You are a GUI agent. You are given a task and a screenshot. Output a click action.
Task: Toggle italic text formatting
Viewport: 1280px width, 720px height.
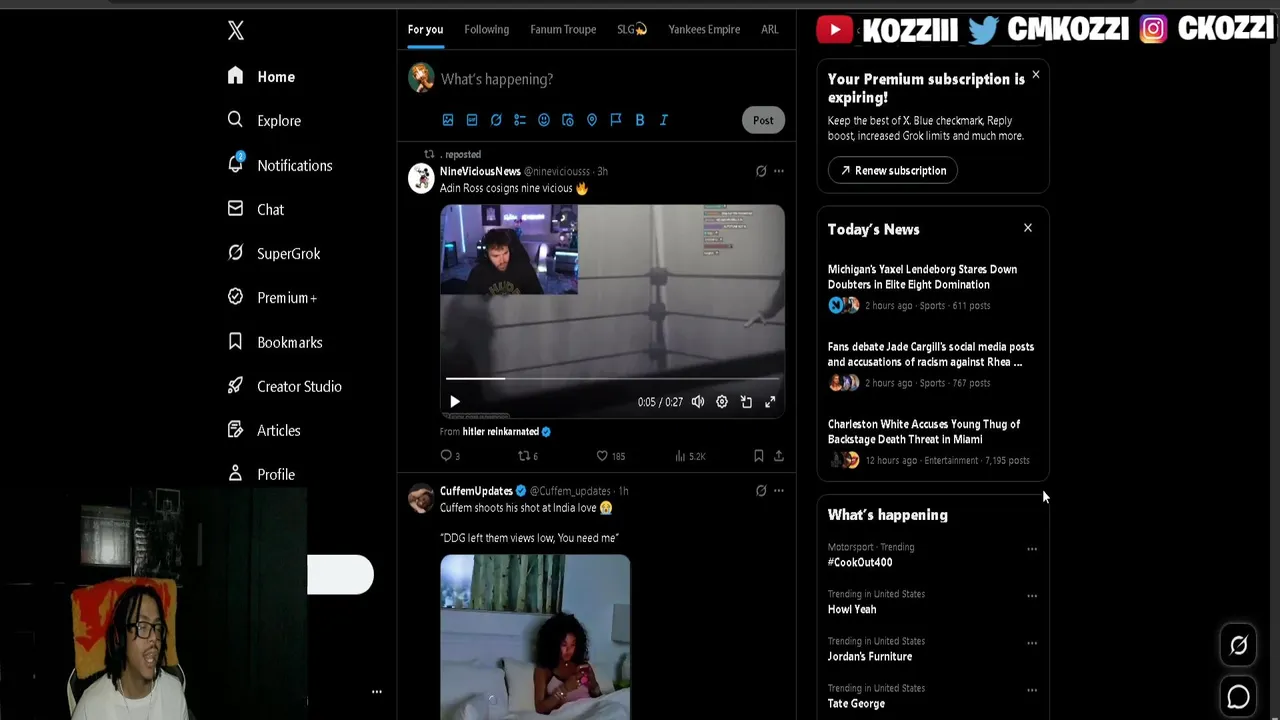click(x=664, y=120)
